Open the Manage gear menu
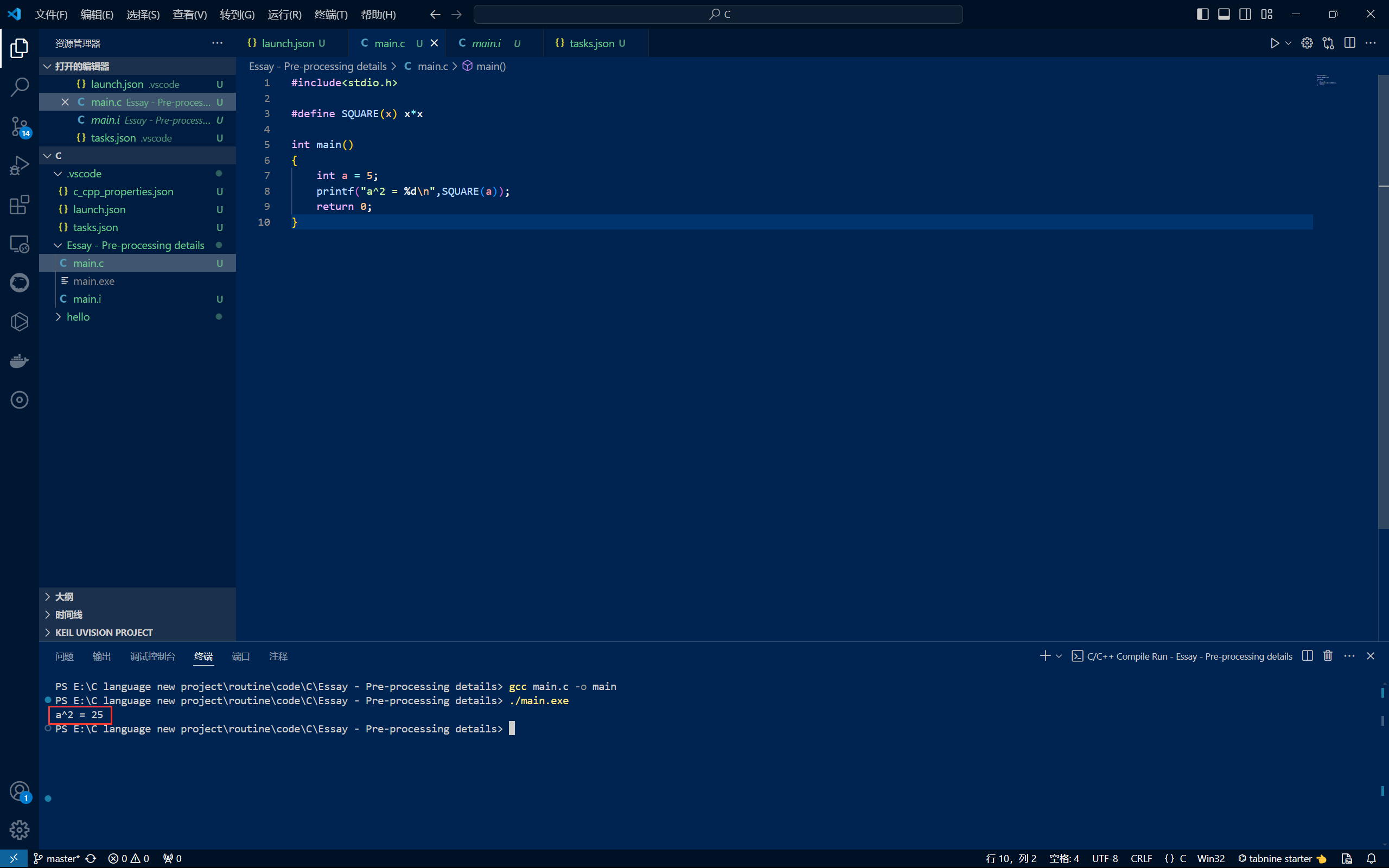This screenshot has width=1389, height=868. click(x=19, y=829)
